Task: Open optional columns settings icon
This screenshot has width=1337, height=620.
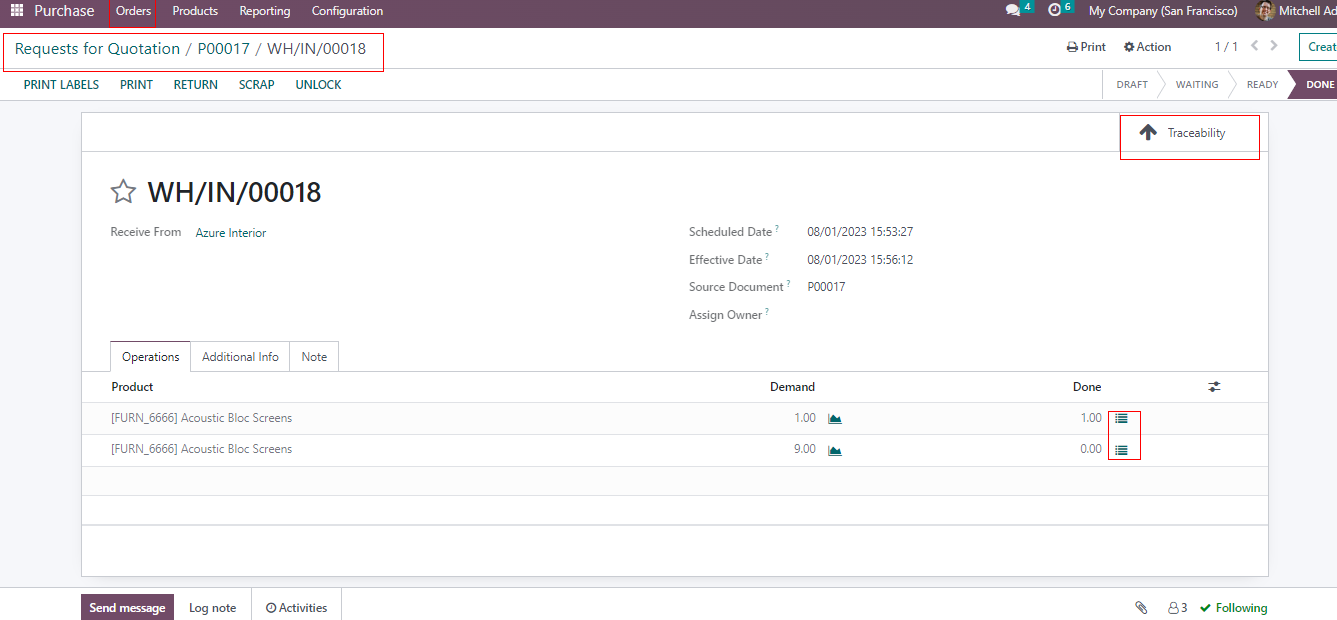Action: point(1214,387)
